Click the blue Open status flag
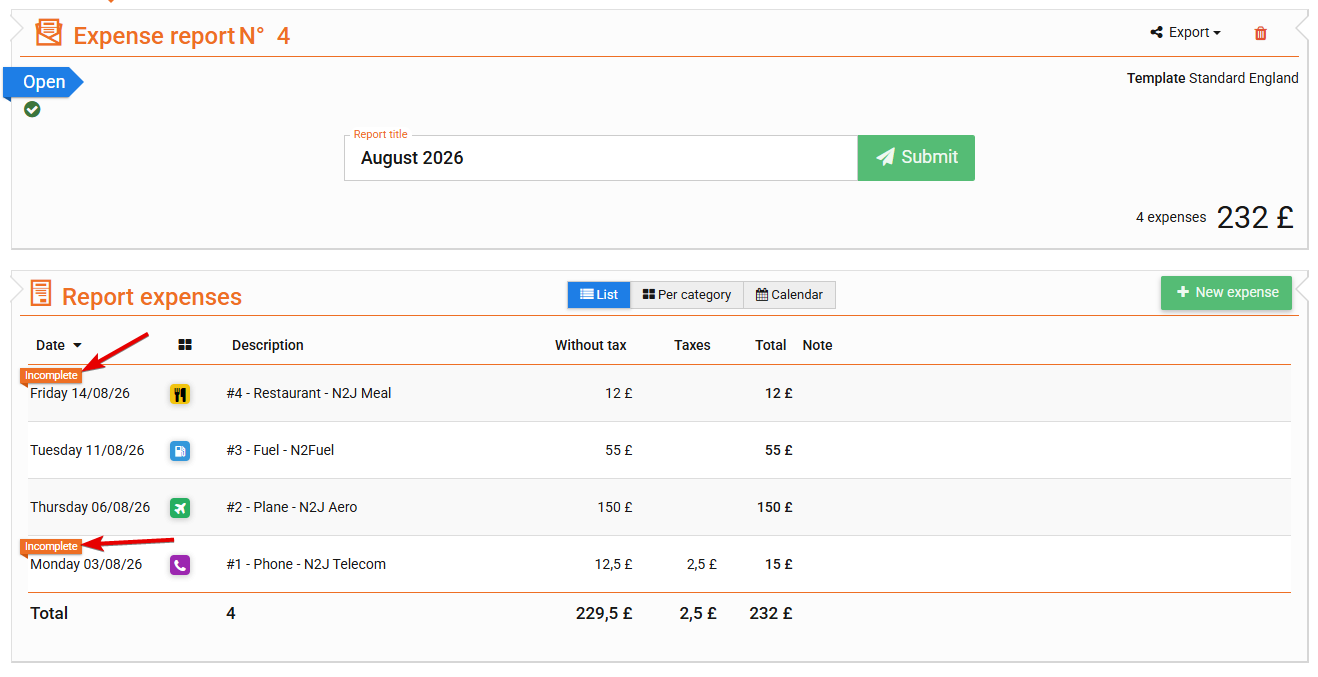1318x677 pixels. point(44,82)
